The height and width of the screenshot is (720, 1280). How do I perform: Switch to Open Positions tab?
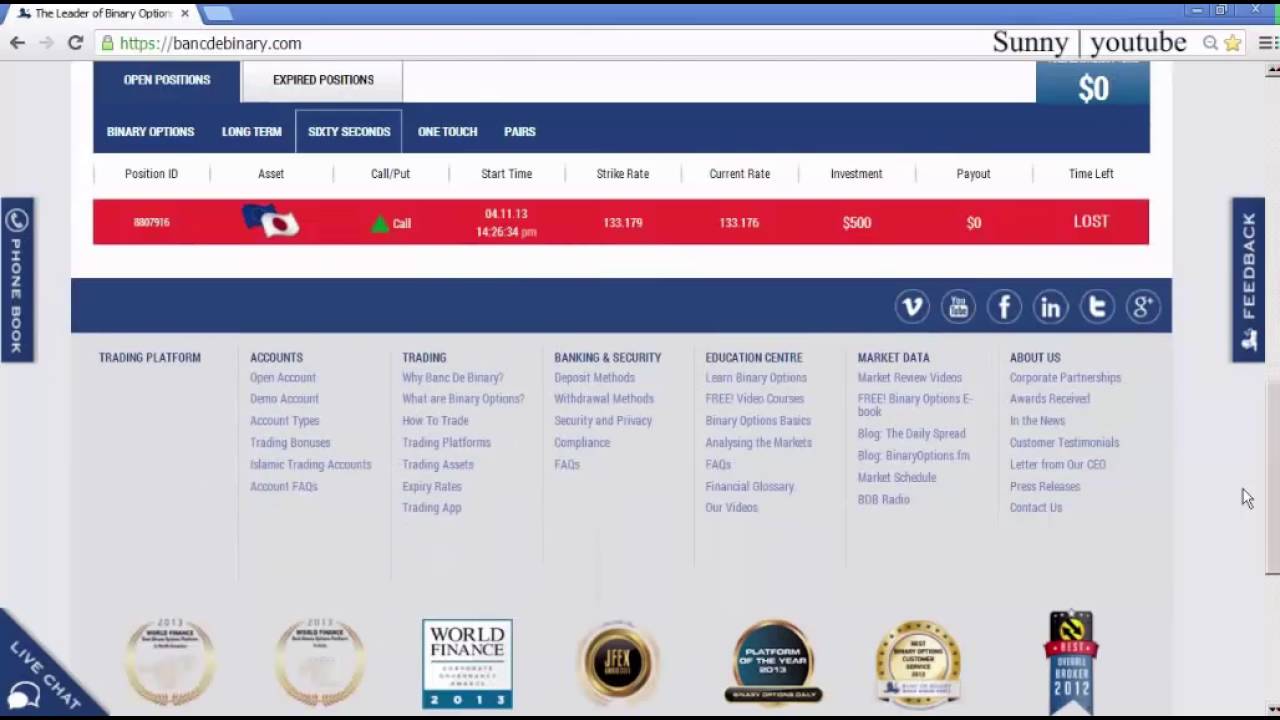pyautogui.click(x=167, y=80)
